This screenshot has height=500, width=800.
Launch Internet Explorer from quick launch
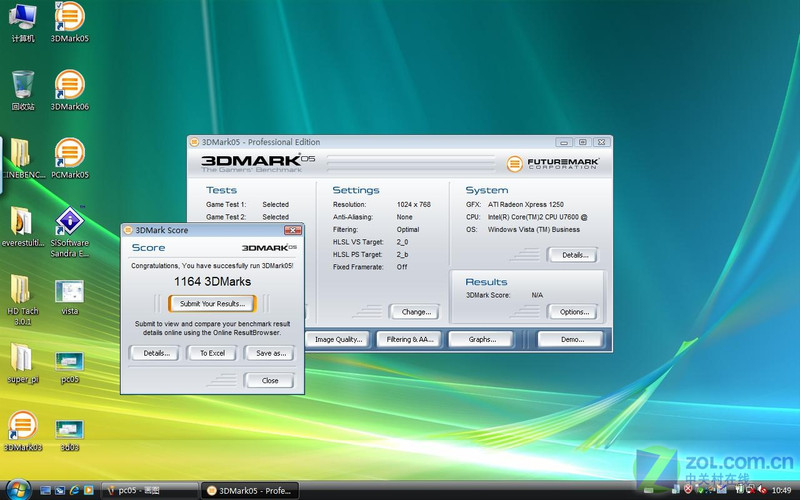pyautogui.click(x=74, y=490)
